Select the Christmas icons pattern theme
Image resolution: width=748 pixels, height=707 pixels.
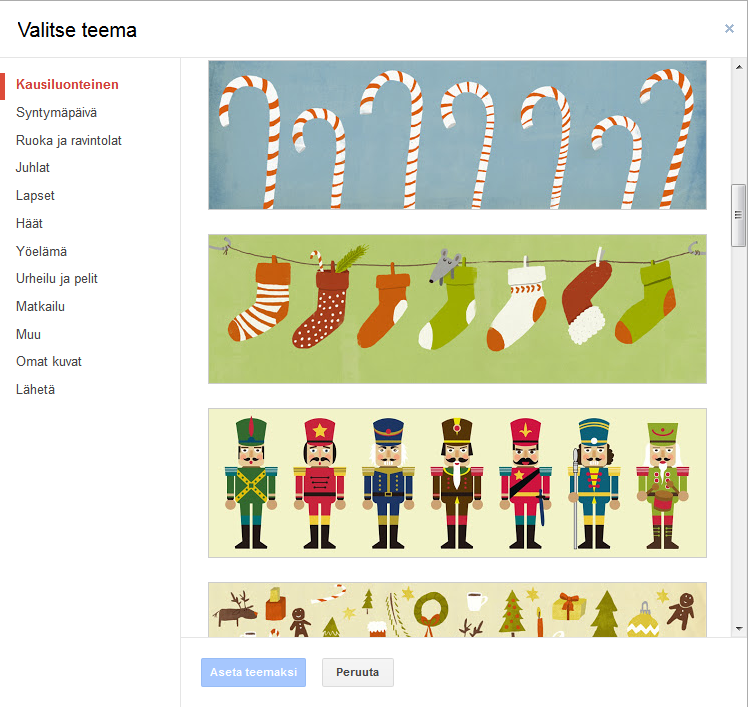(x=457, y=610)
